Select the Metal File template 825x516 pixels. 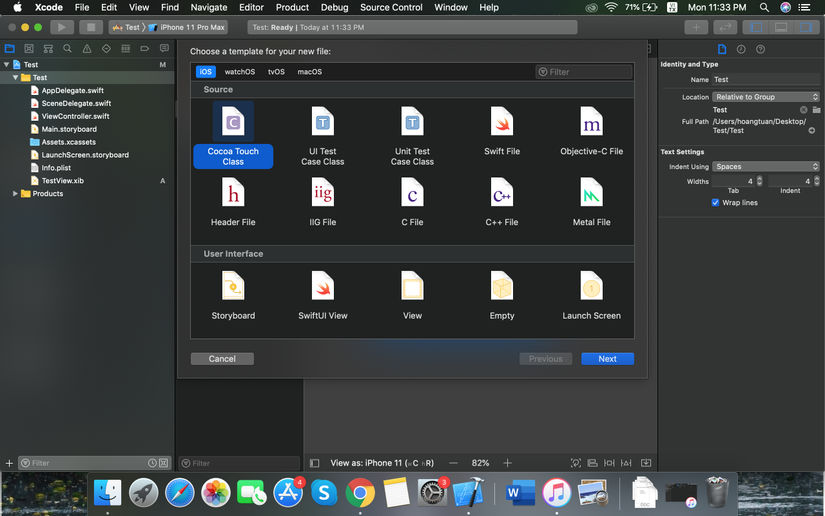(x=591, y=193)
